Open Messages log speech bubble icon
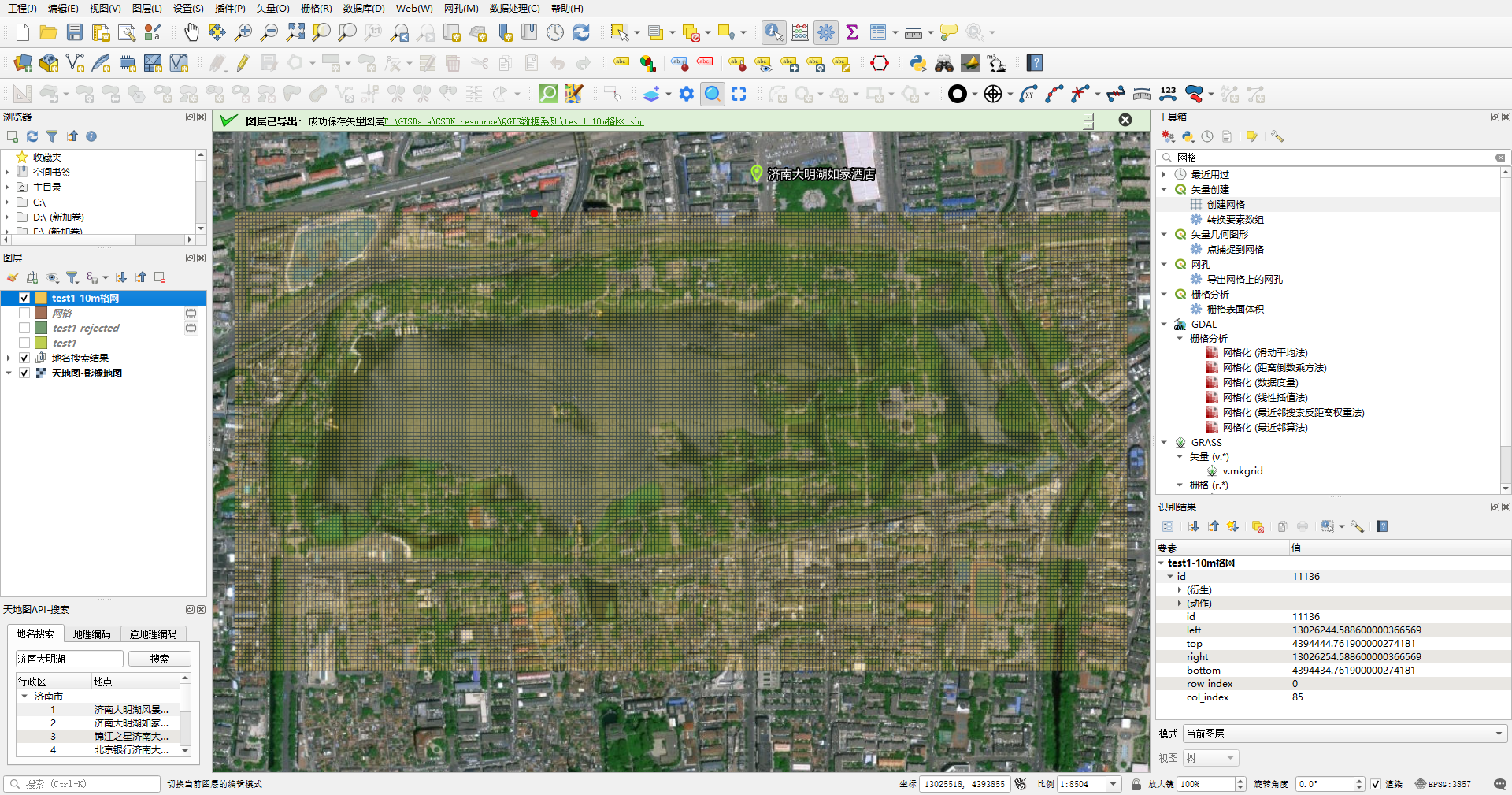1512x795 pixels. [1499, 784]
